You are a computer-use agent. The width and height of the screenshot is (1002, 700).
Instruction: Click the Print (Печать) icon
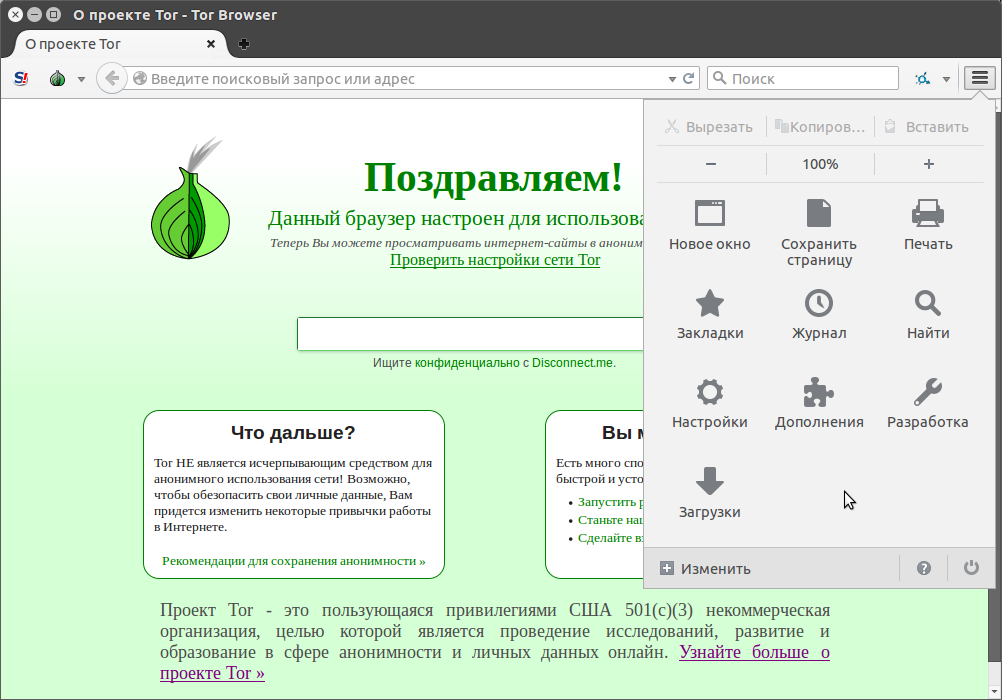pos(928,214)
